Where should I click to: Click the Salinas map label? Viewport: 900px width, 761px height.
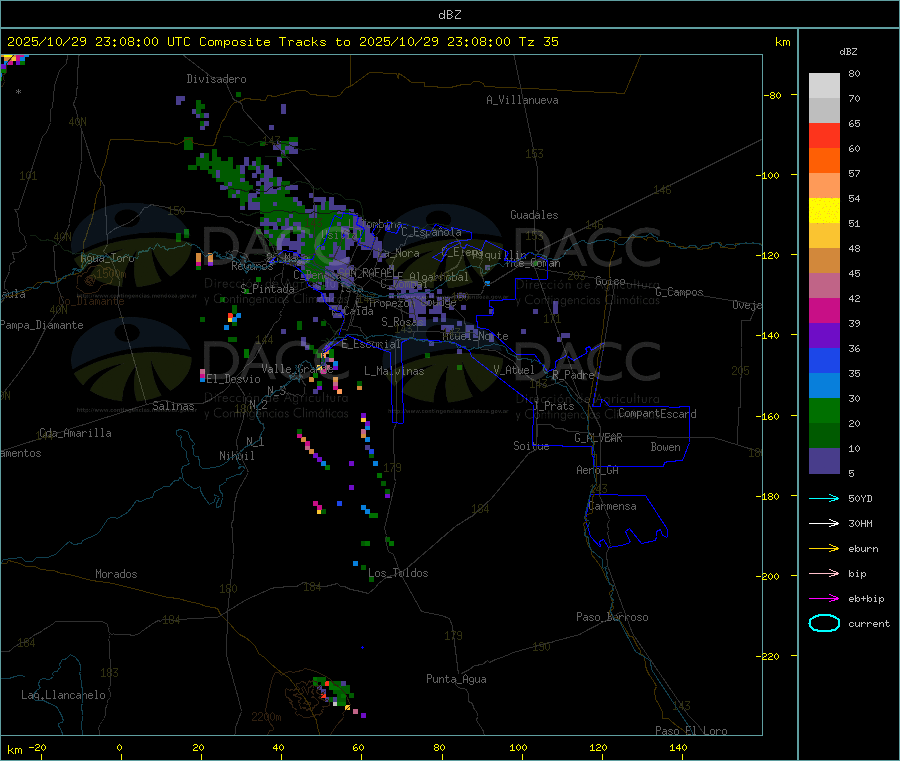(x=173, y=406)
